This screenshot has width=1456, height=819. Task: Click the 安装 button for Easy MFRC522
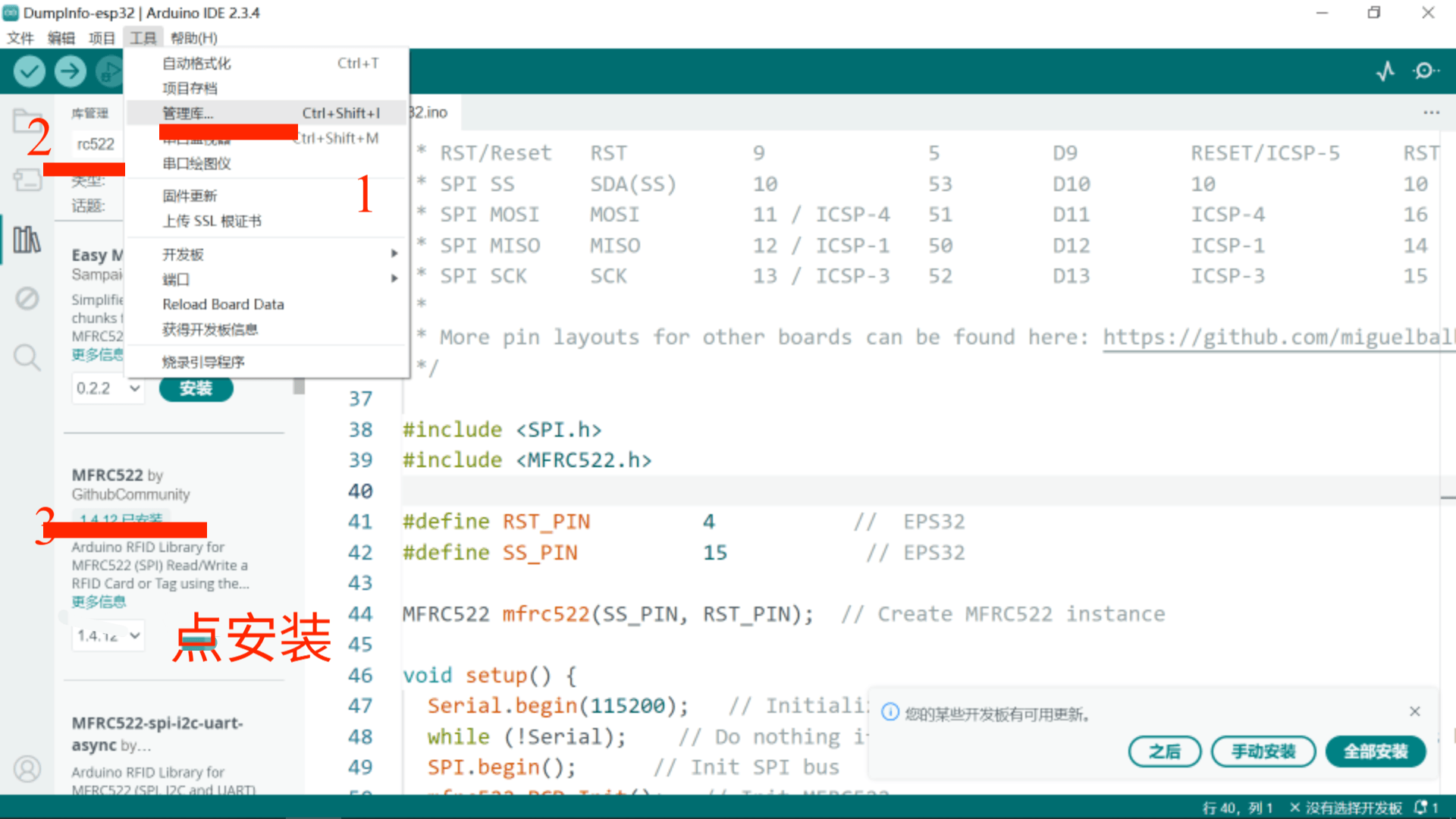pyautogui.click(x=196, y=388)
